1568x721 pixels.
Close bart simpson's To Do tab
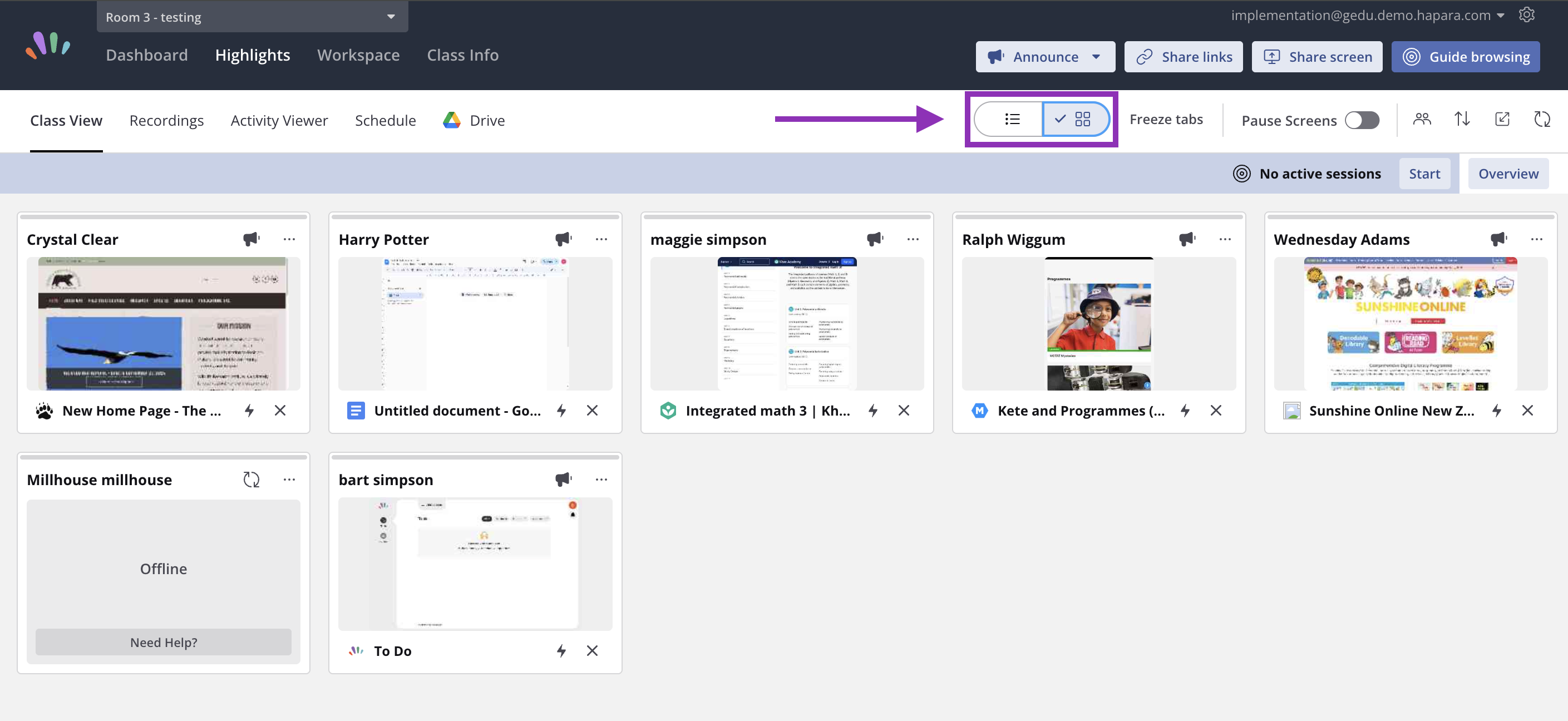click(592, 651)
